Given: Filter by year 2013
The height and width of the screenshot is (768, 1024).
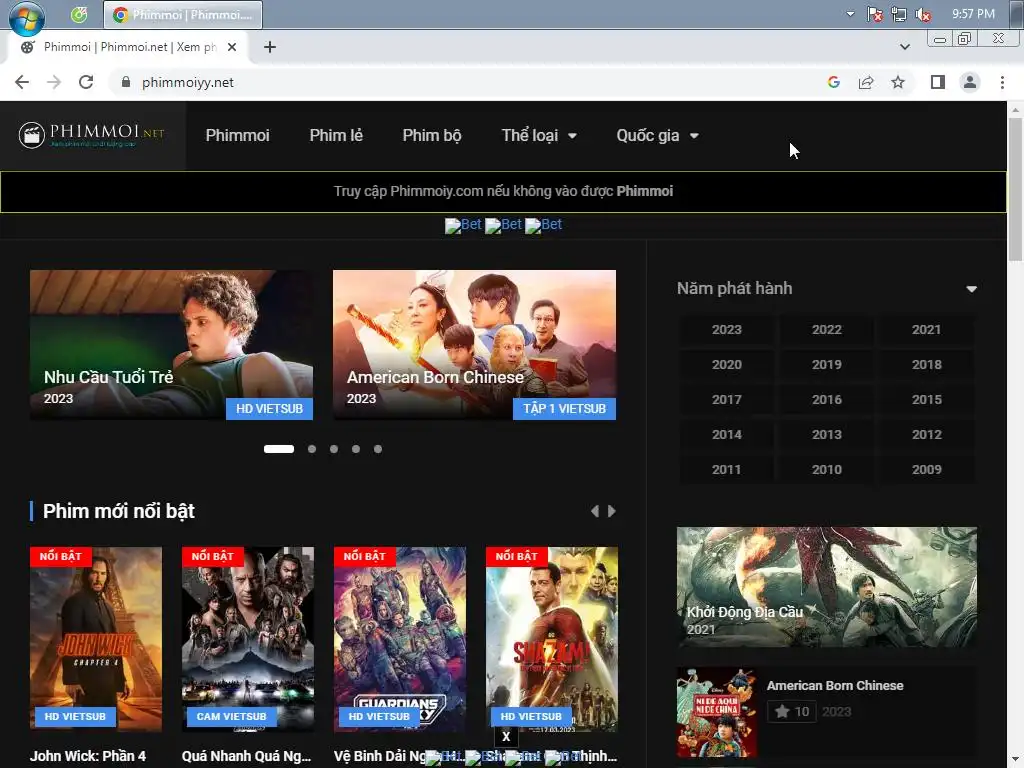Looking at the screenshot, I should (827, 434).
